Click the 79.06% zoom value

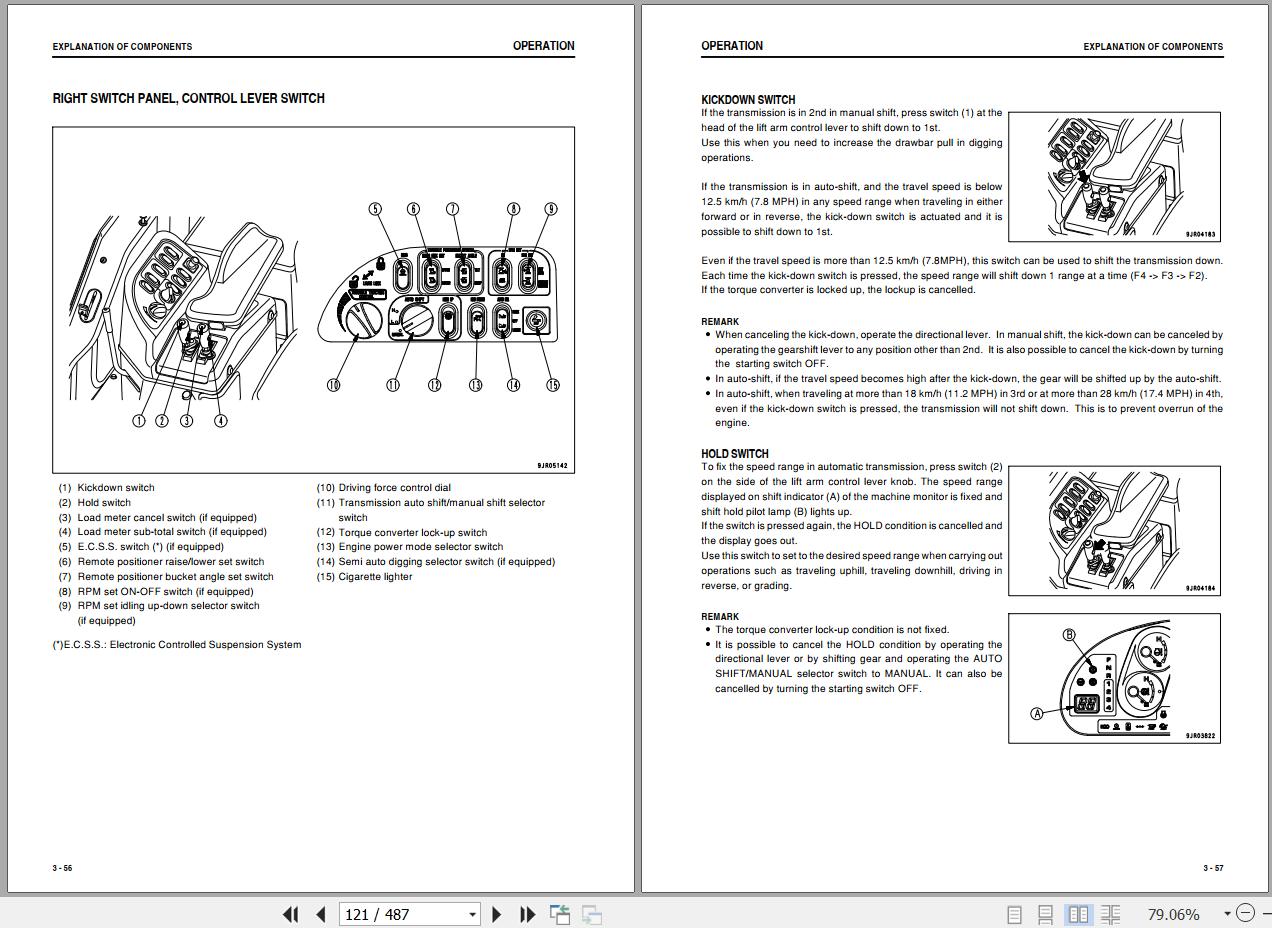(x=1173, y=914)
